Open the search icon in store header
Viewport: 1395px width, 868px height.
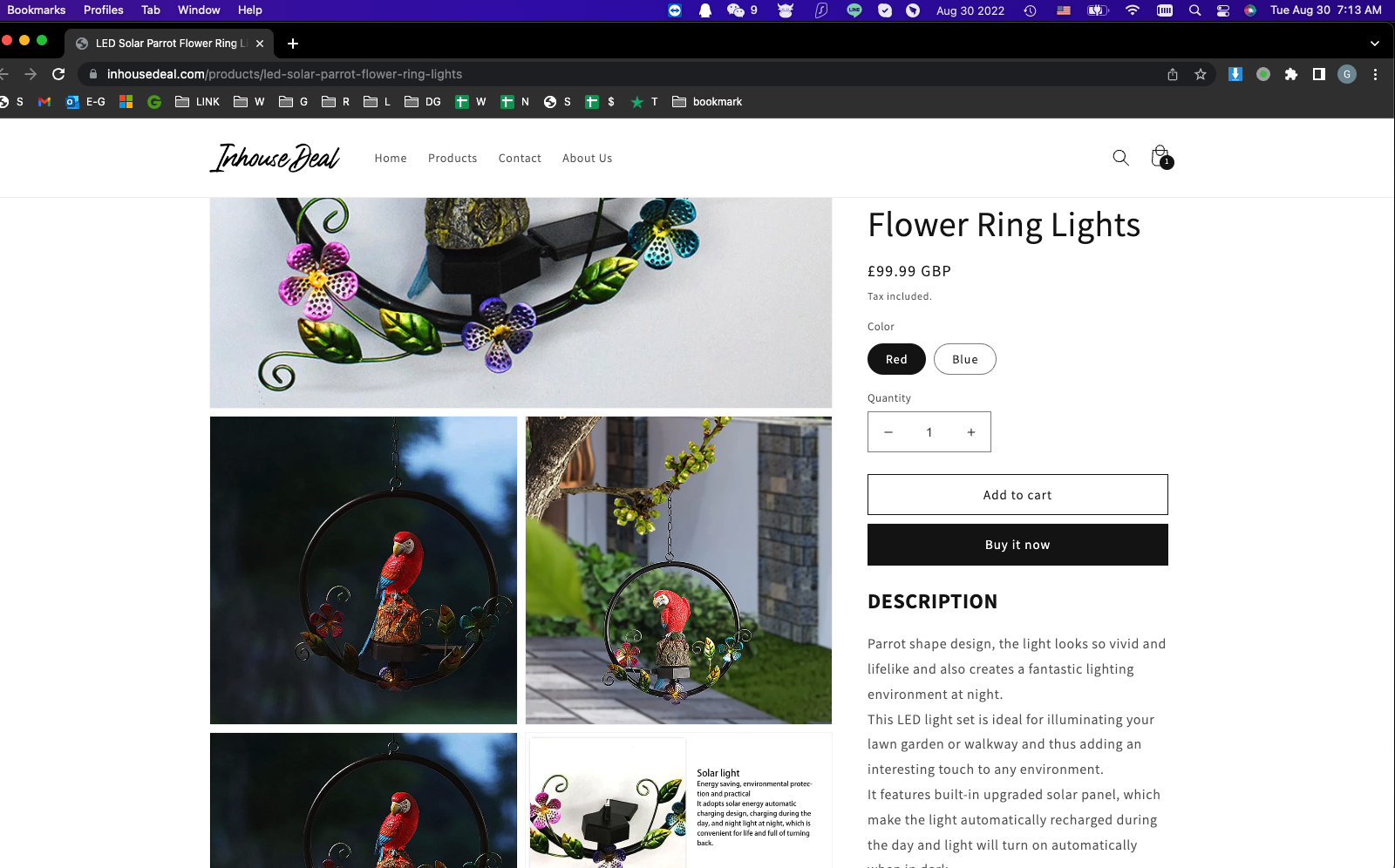click(1120, 158)
